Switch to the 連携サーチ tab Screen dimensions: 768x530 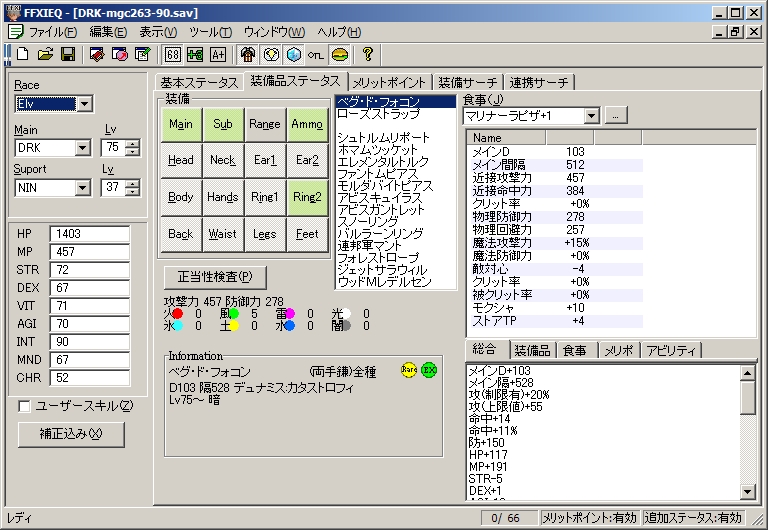pos(539,82)
